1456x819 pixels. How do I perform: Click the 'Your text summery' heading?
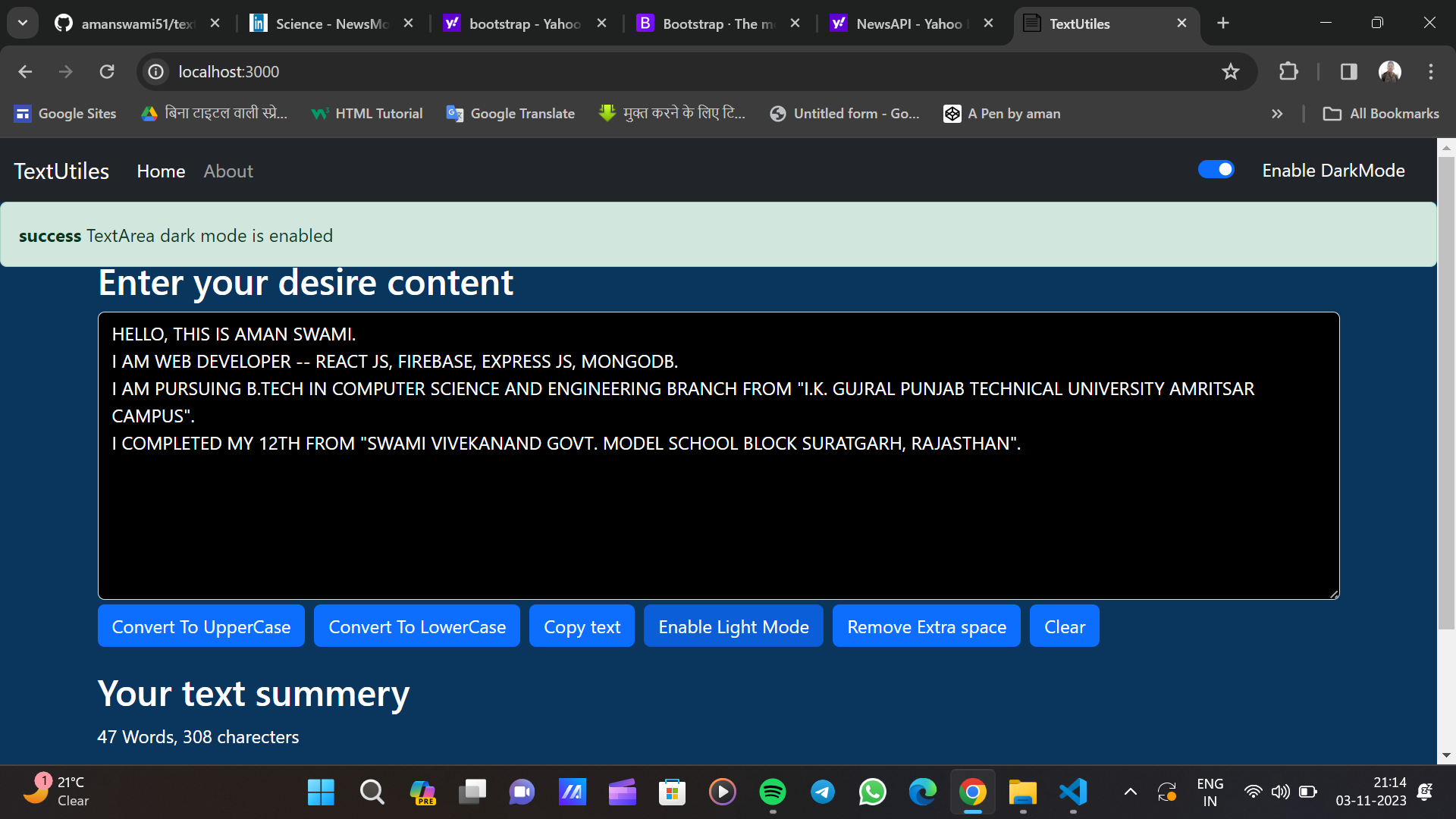click(x=253, y=694)
